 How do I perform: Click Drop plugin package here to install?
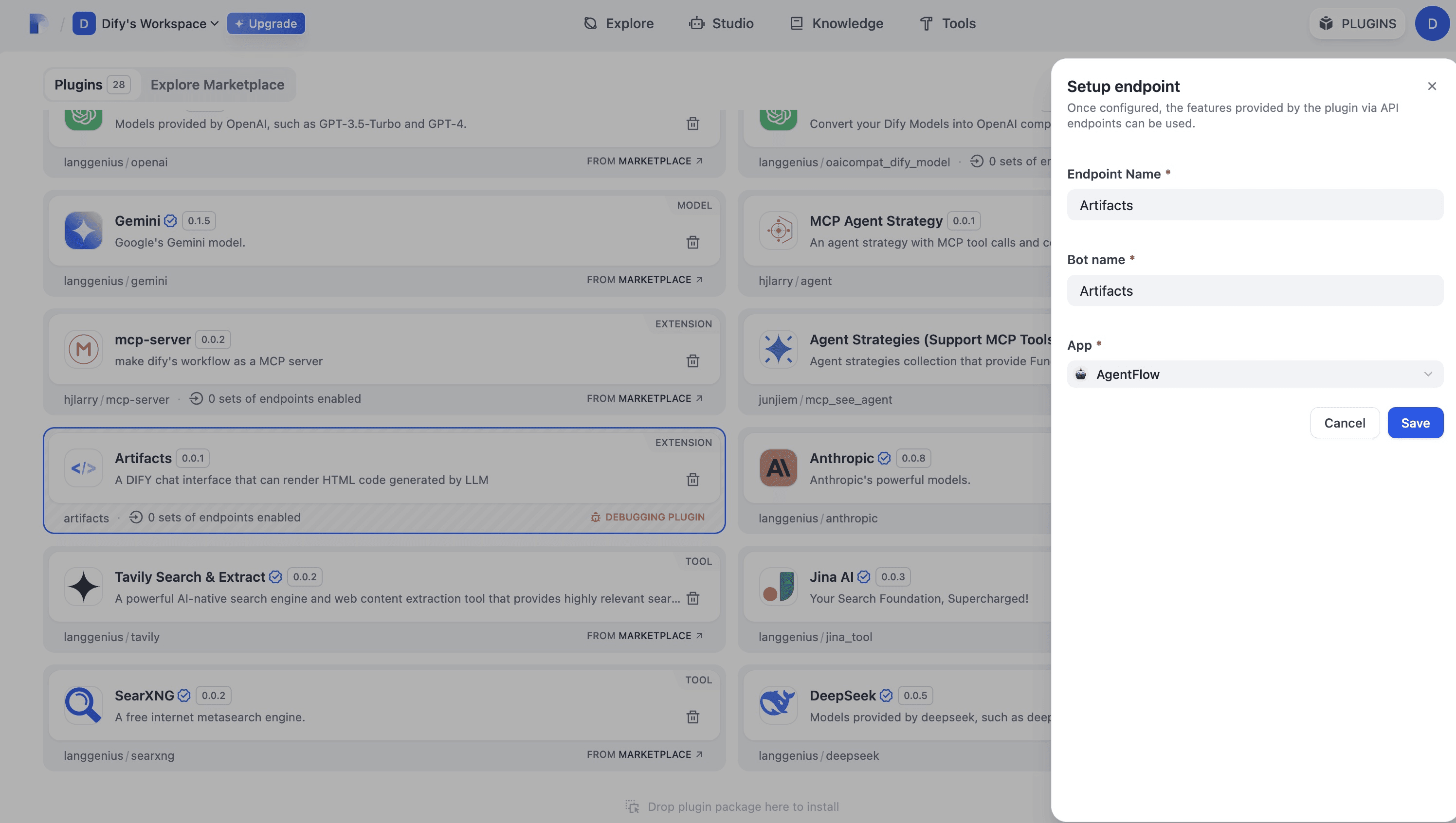(x=732, y=806)
